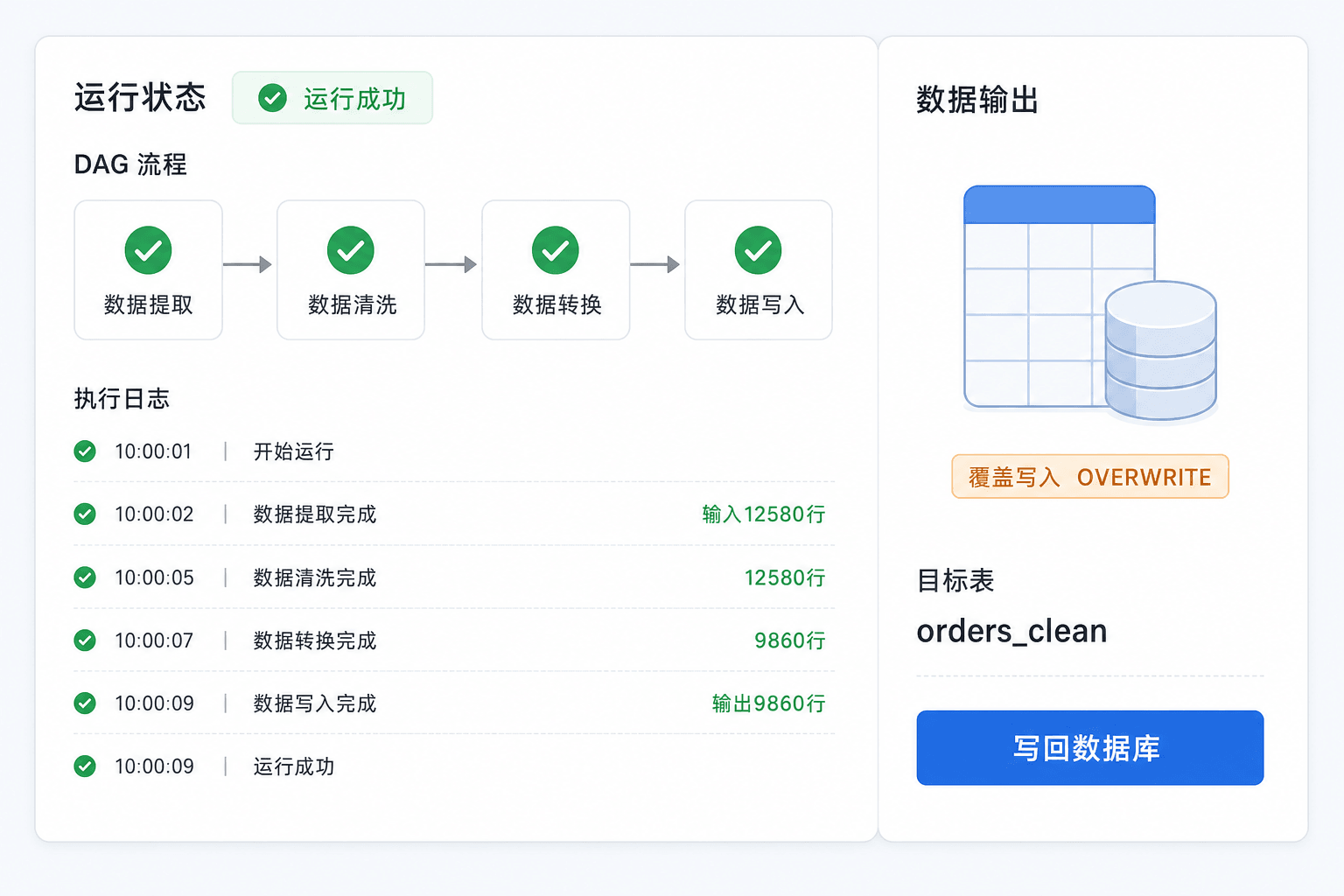This screenshot has height=896, width=1344.
Task: Click the 覆盖写入 OVERWRITE mode tag
Action: 1090,477
